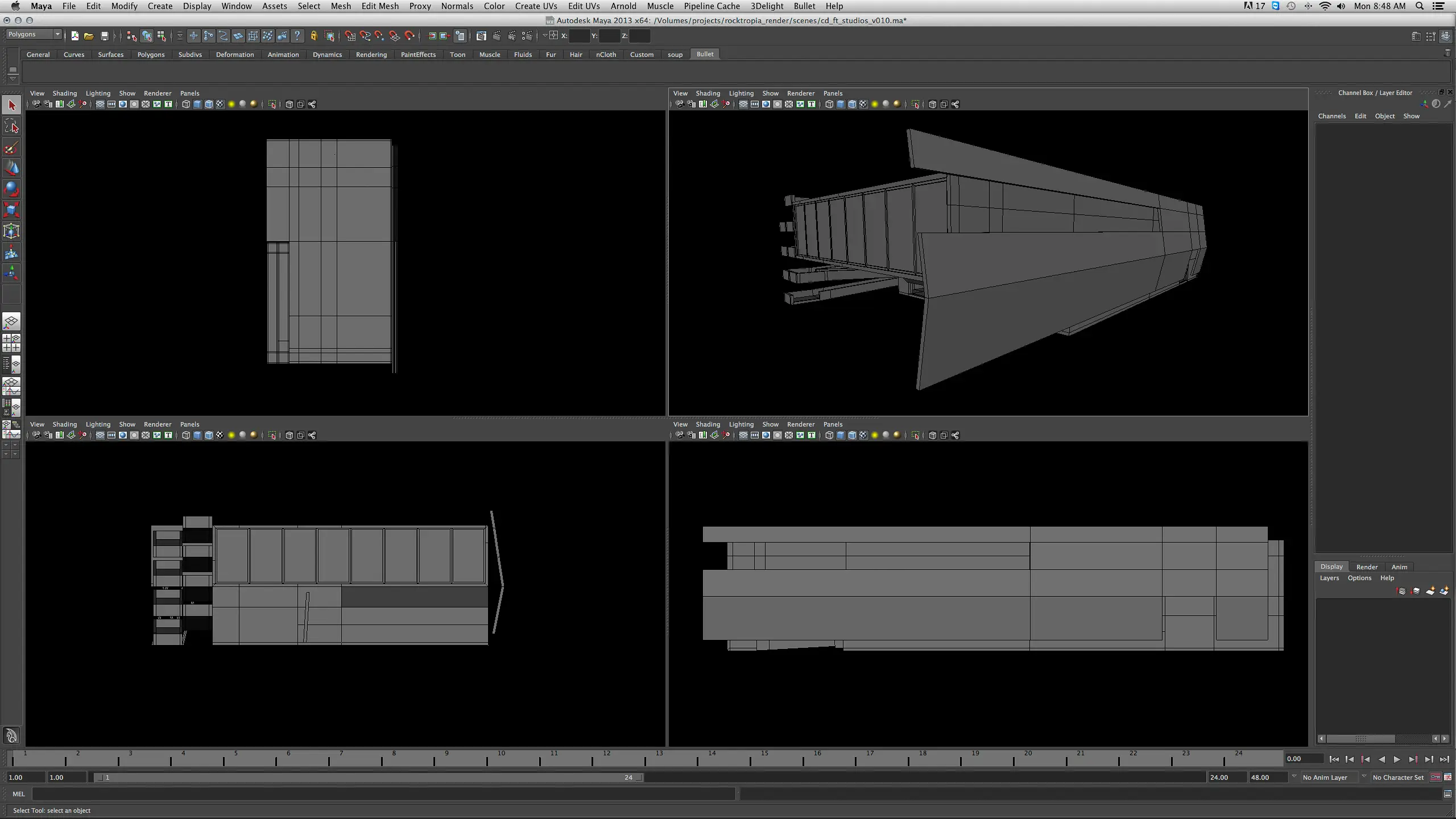Switch to single perspective layout icon

point(11,322)
